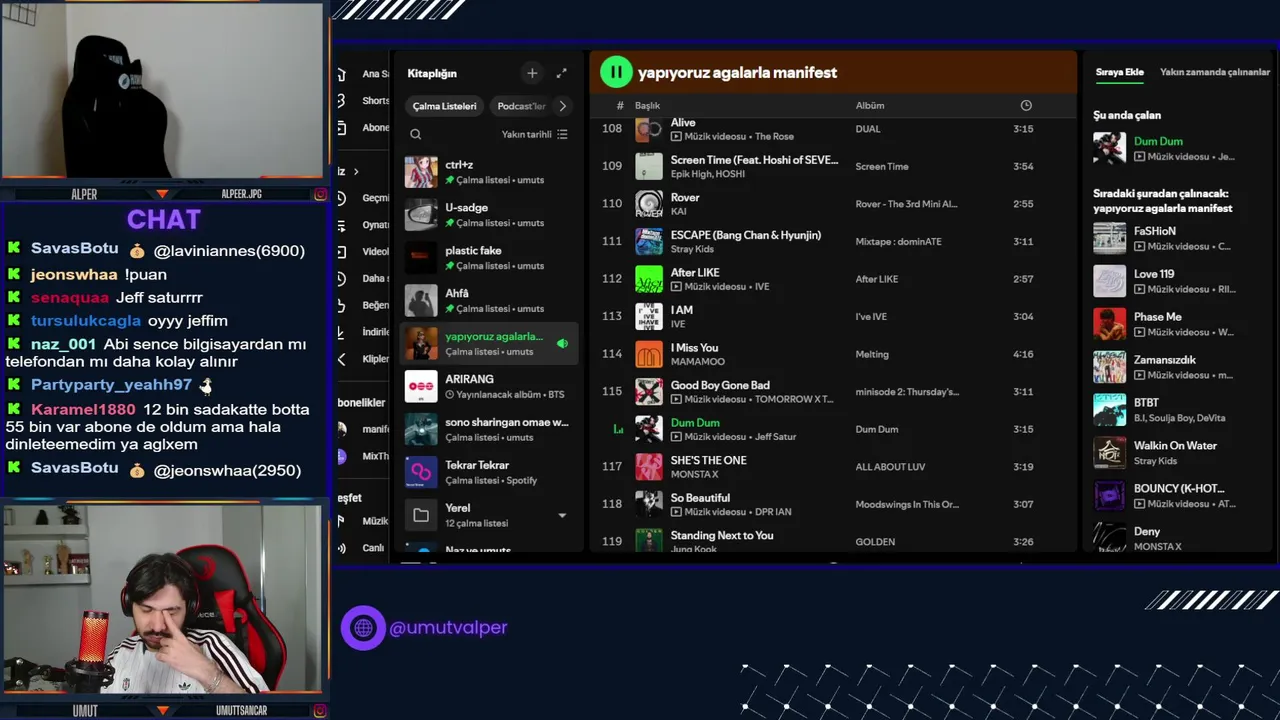This screenshot has height=720, width=1280.
Task: Open Ahfâ playlist
Action: tap(487, 301)
